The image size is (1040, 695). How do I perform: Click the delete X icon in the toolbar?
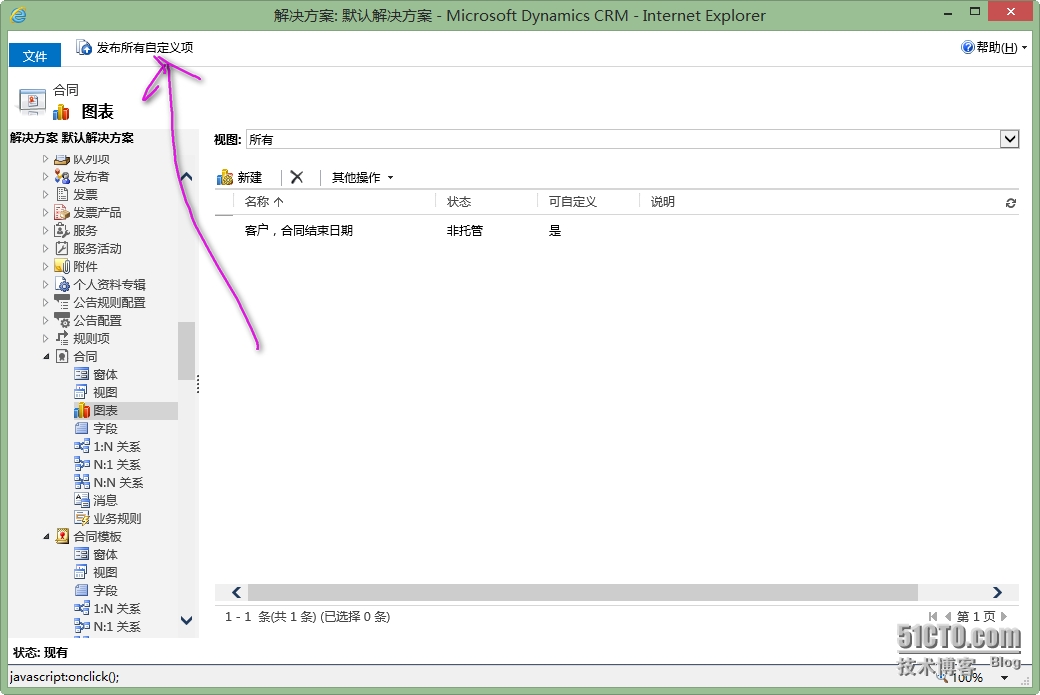click(x=296, y=177)
